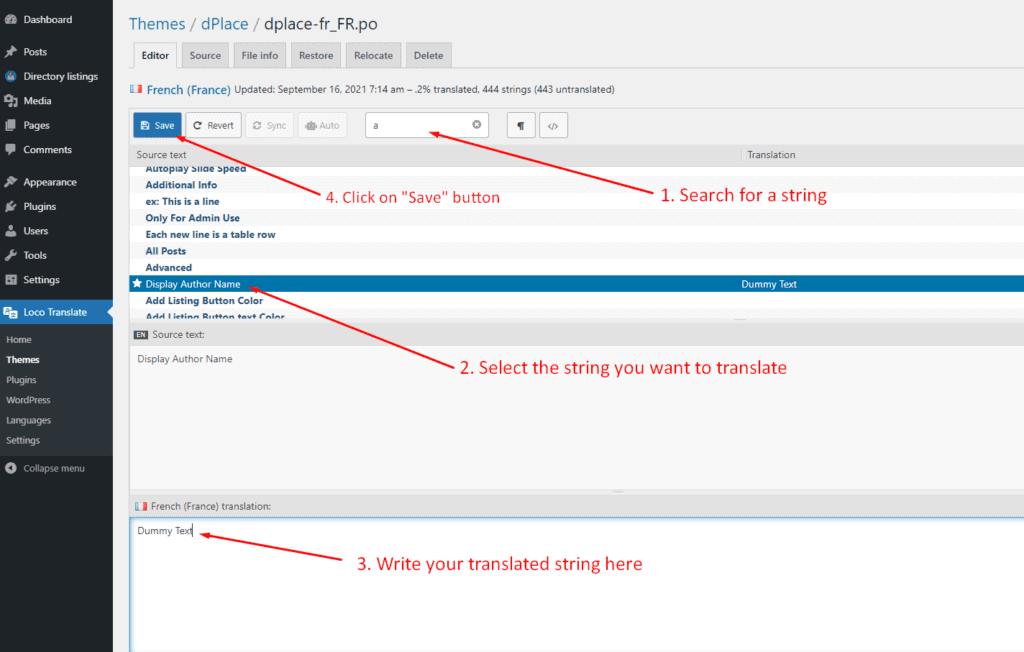Open Posts via its pin icon

click(x=10, y=52)
